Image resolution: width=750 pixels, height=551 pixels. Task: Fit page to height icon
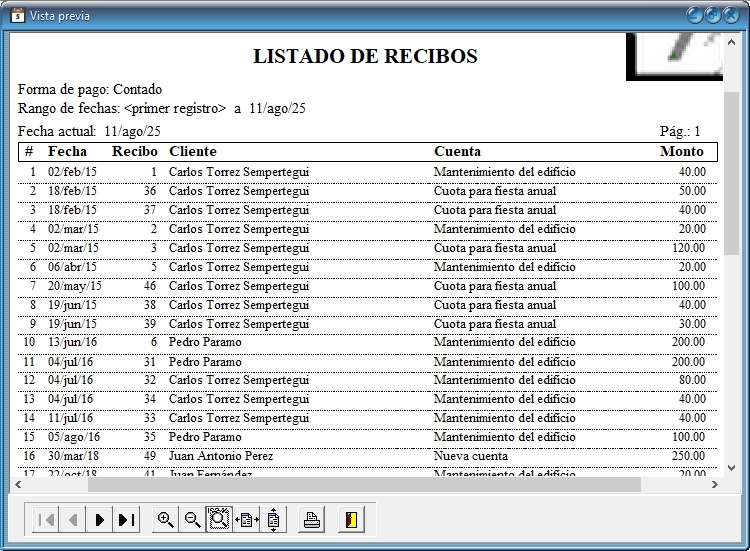(x=273, y=519)
